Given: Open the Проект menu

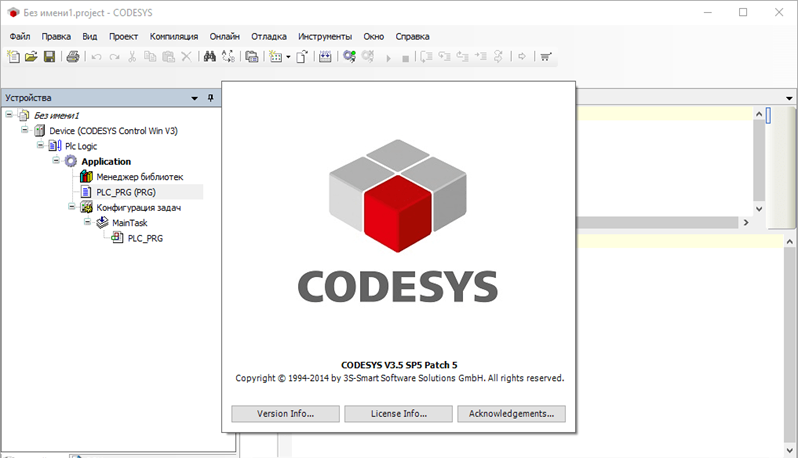Looking at the screenshot, I should (123, 37).
